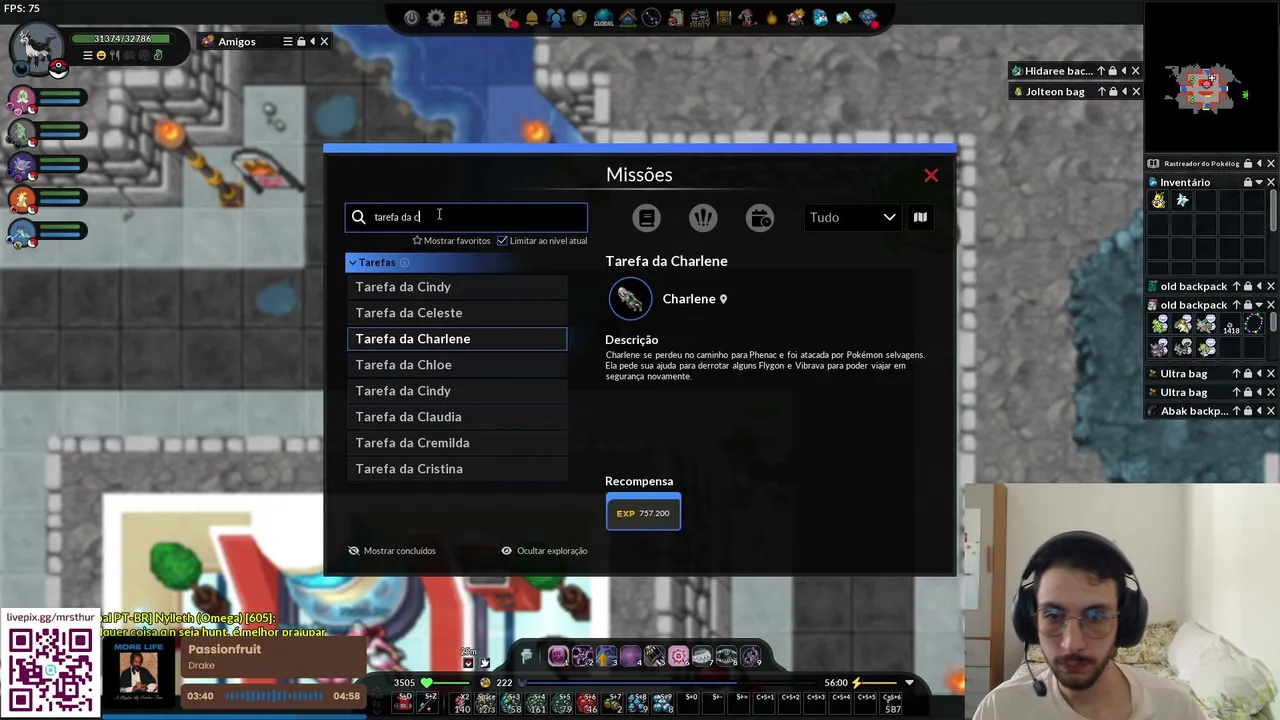Select Tarefa da Celeste in the list
1280x720 pixels.
point(456,313)
